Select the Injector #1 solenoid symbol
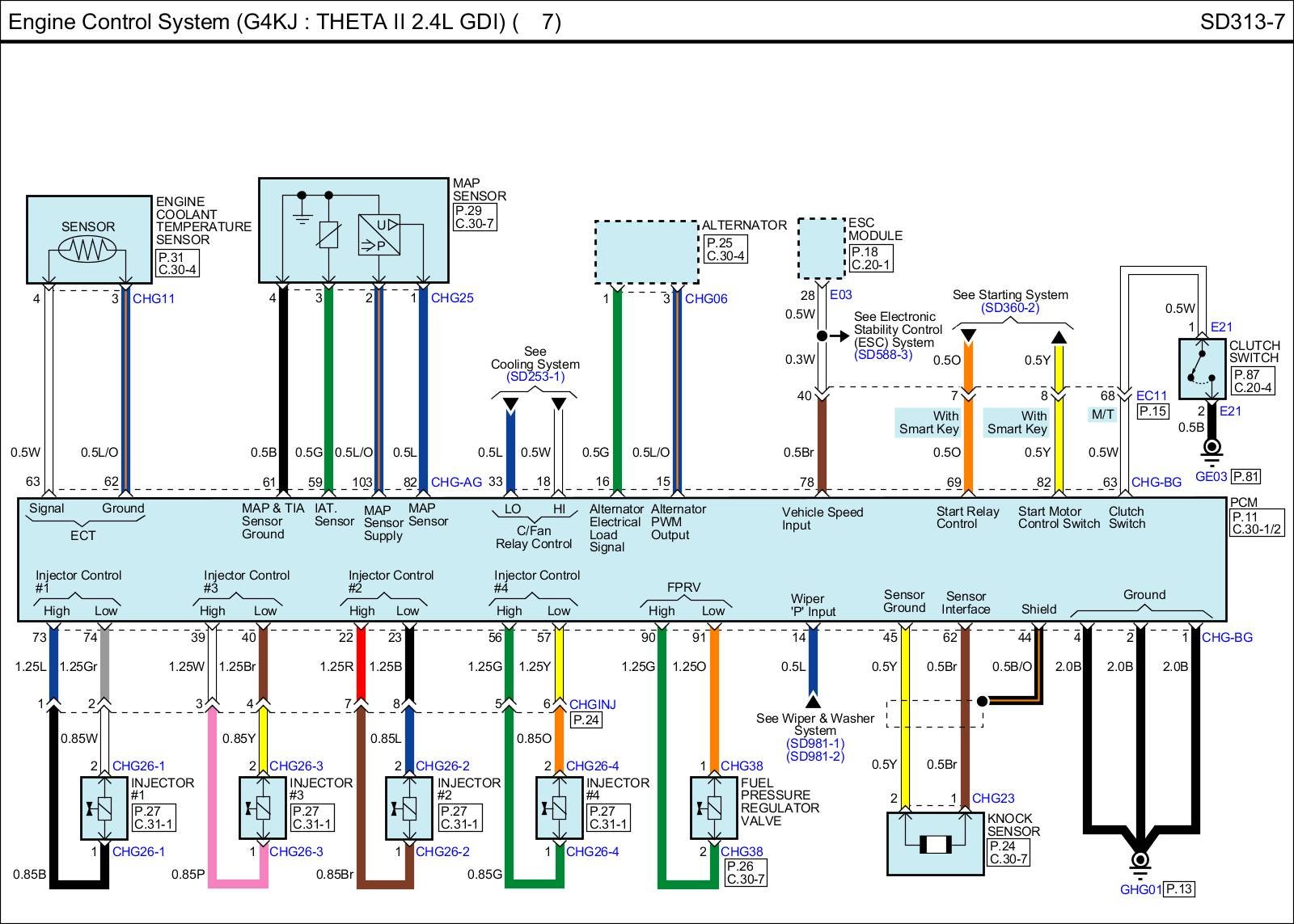The width and height of the screenshot is (1294, 924). (105, 808)
